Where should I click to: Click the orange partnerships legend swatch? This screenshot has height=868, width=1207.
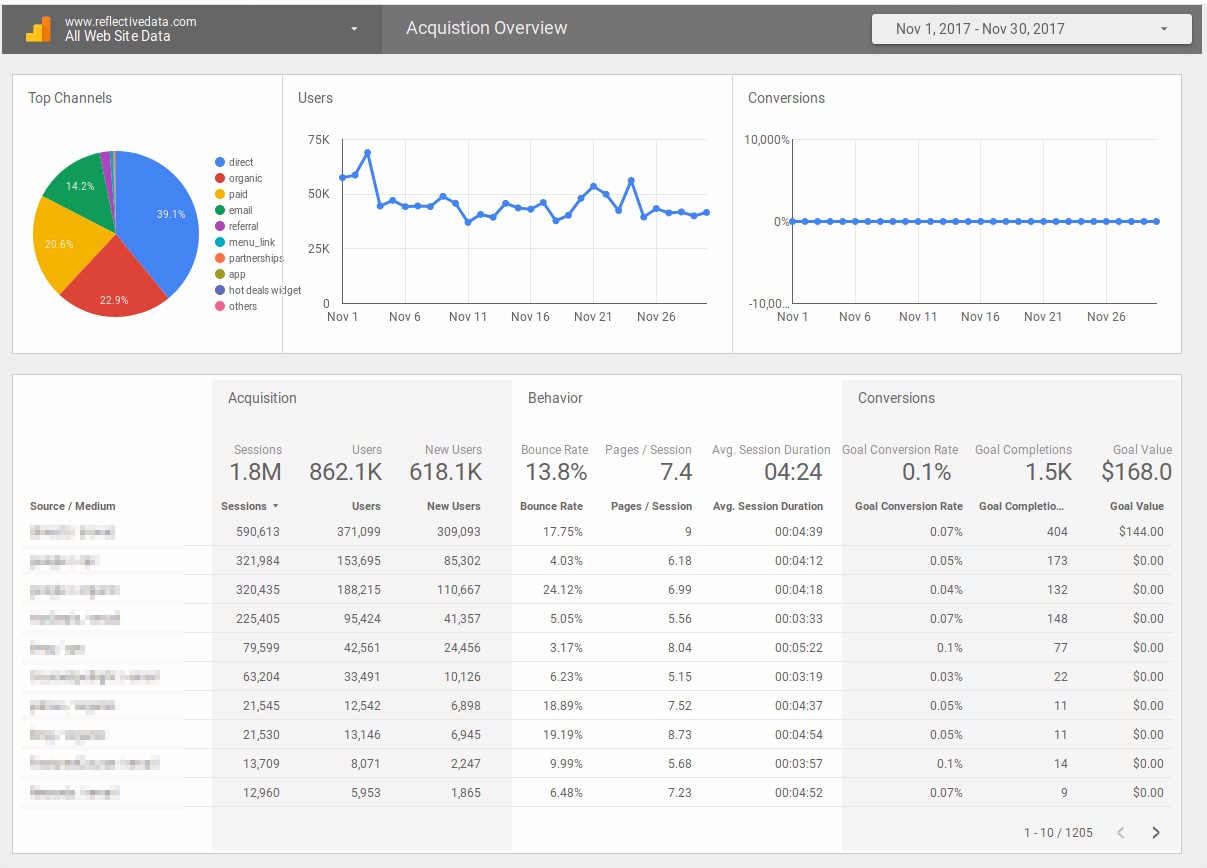point(219,258)
